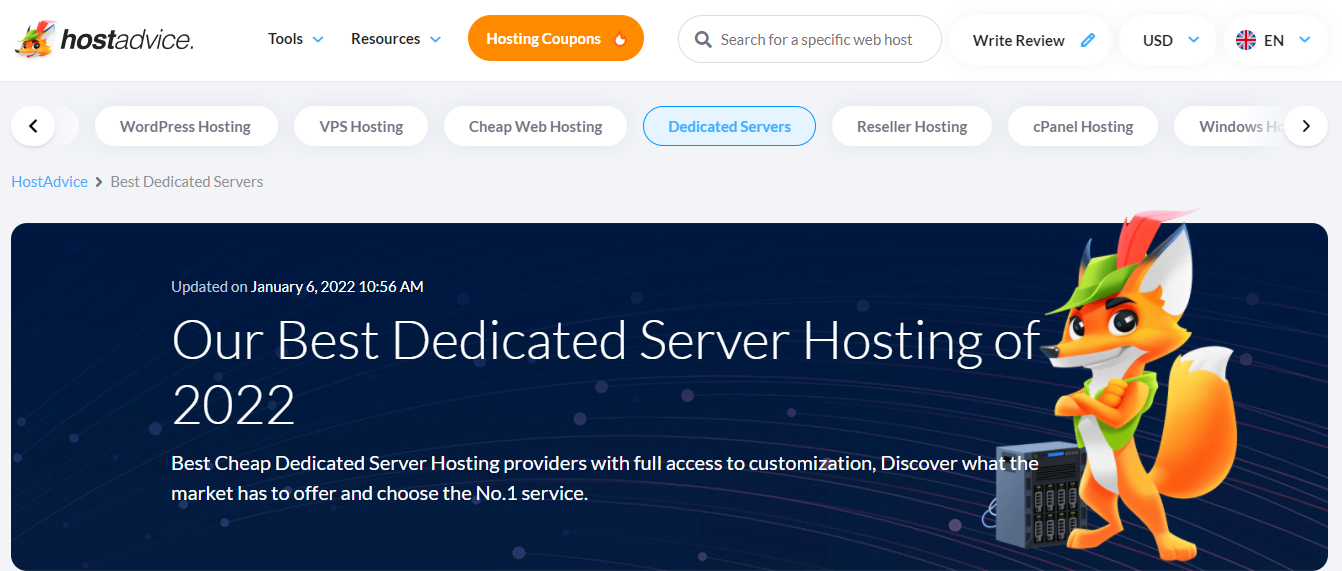Click the flame icon in Hosting Coupons

tap(620, 40)
